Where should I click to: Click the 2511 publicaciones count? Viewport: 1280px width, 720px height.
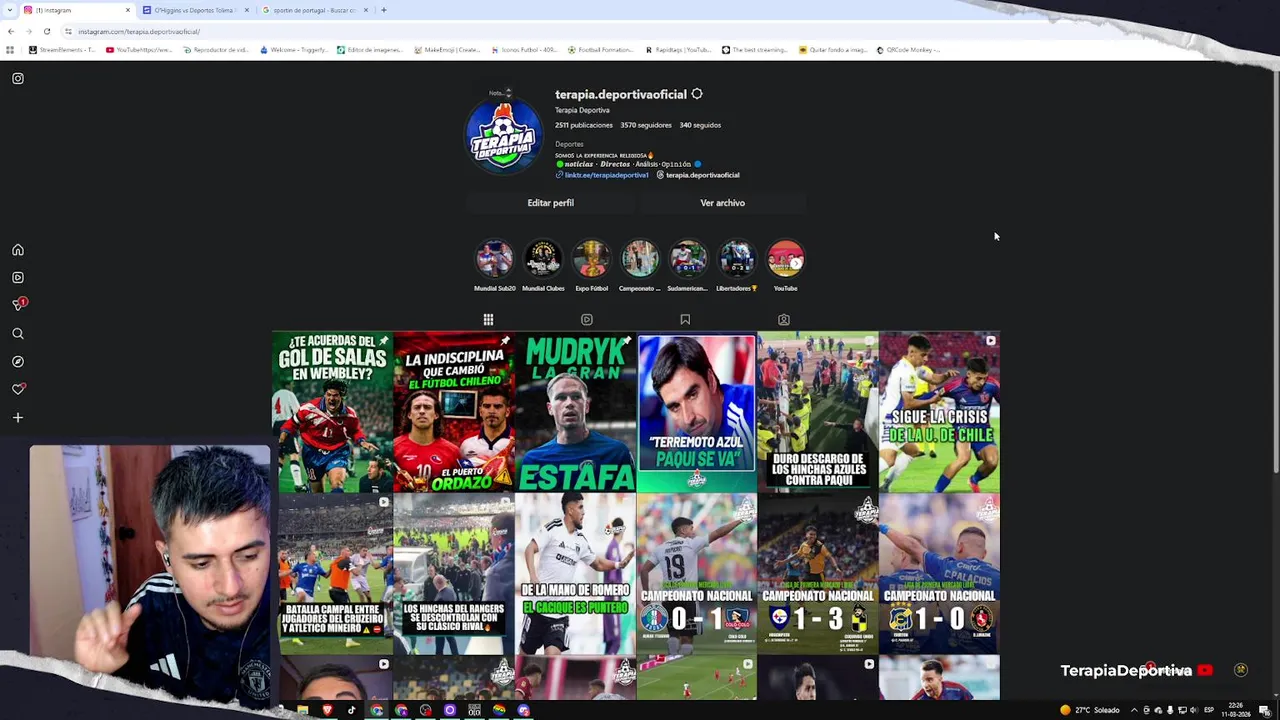pyautogui.click(x=584, y=125)
